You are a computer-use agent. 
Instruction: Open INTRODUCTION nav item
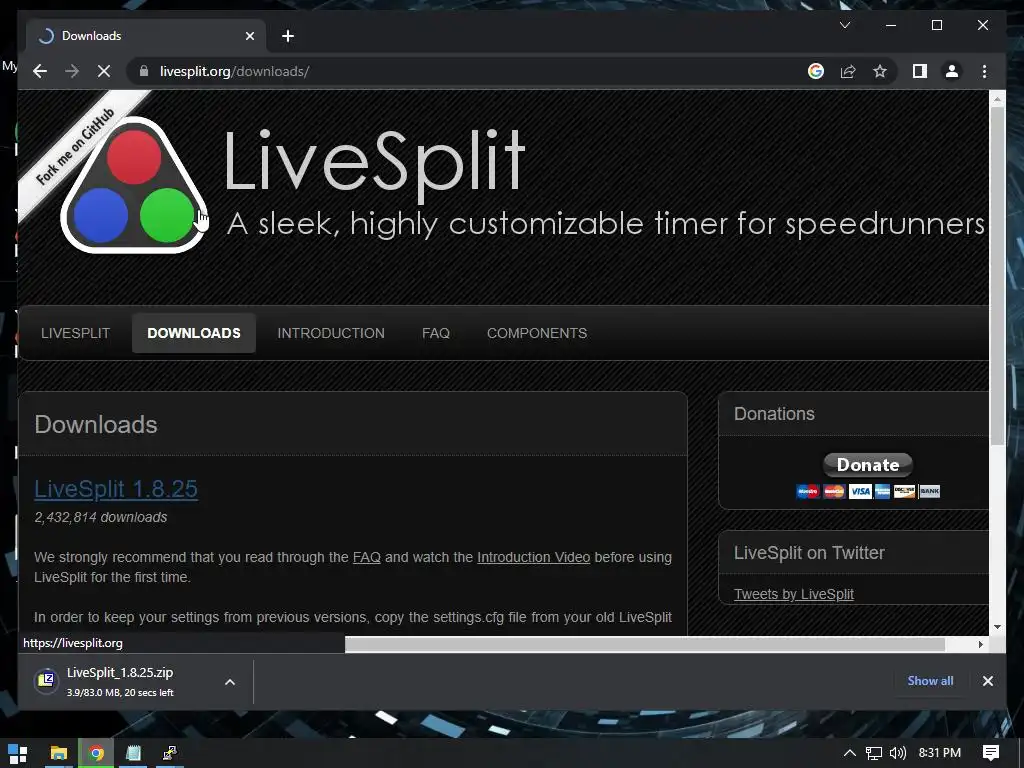(331, 333)
